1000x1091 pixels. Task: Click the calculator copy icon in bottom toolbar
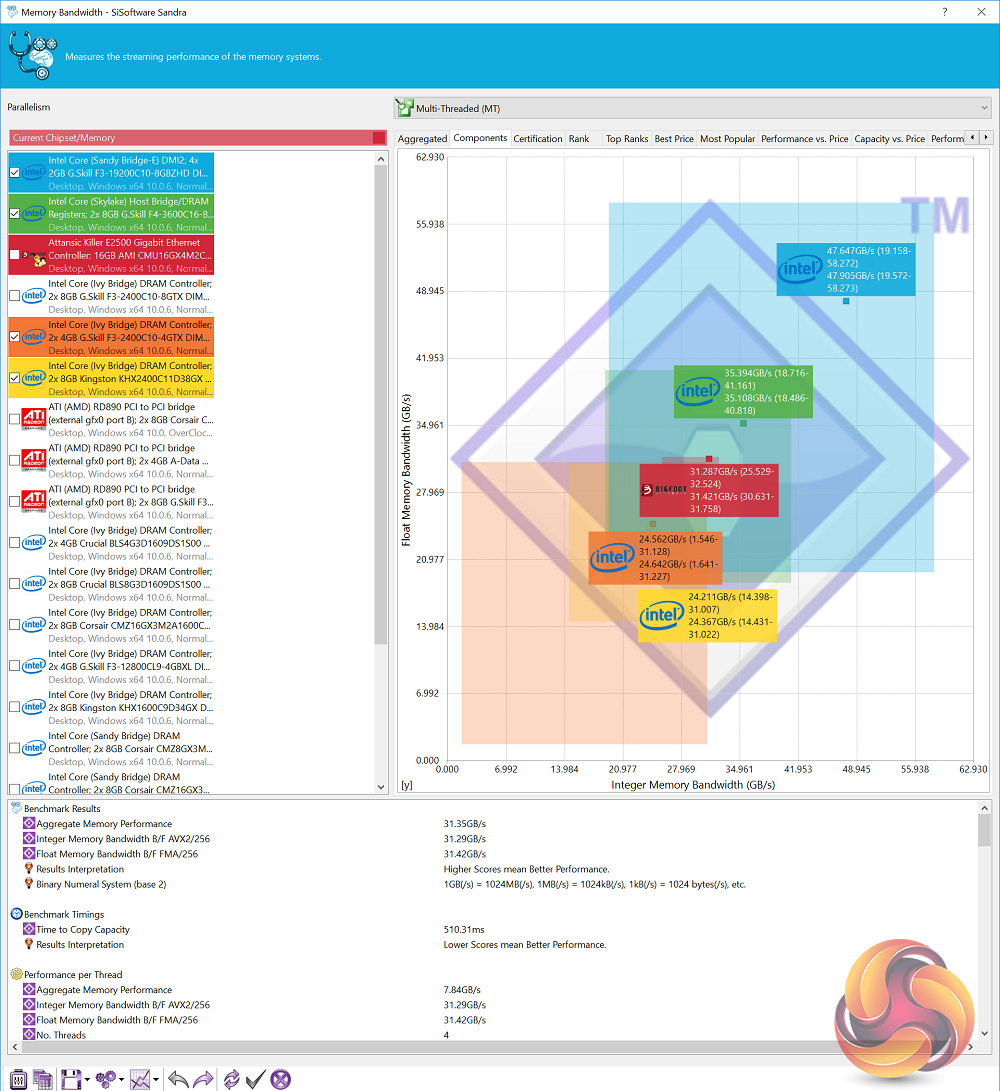click(43, 1079)
